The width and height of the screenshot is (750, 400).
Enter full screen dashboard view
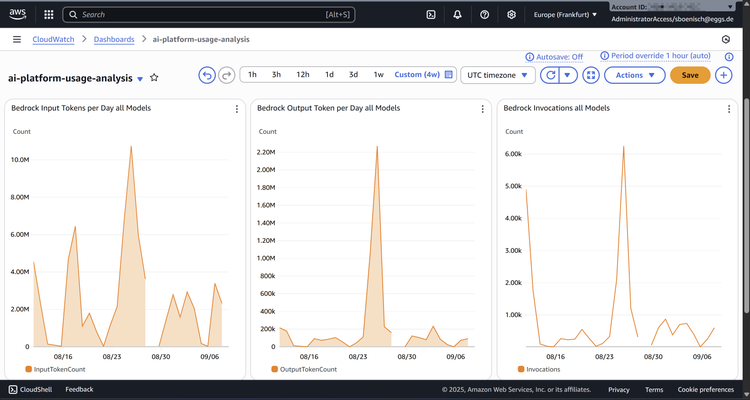tap(591, 75)
